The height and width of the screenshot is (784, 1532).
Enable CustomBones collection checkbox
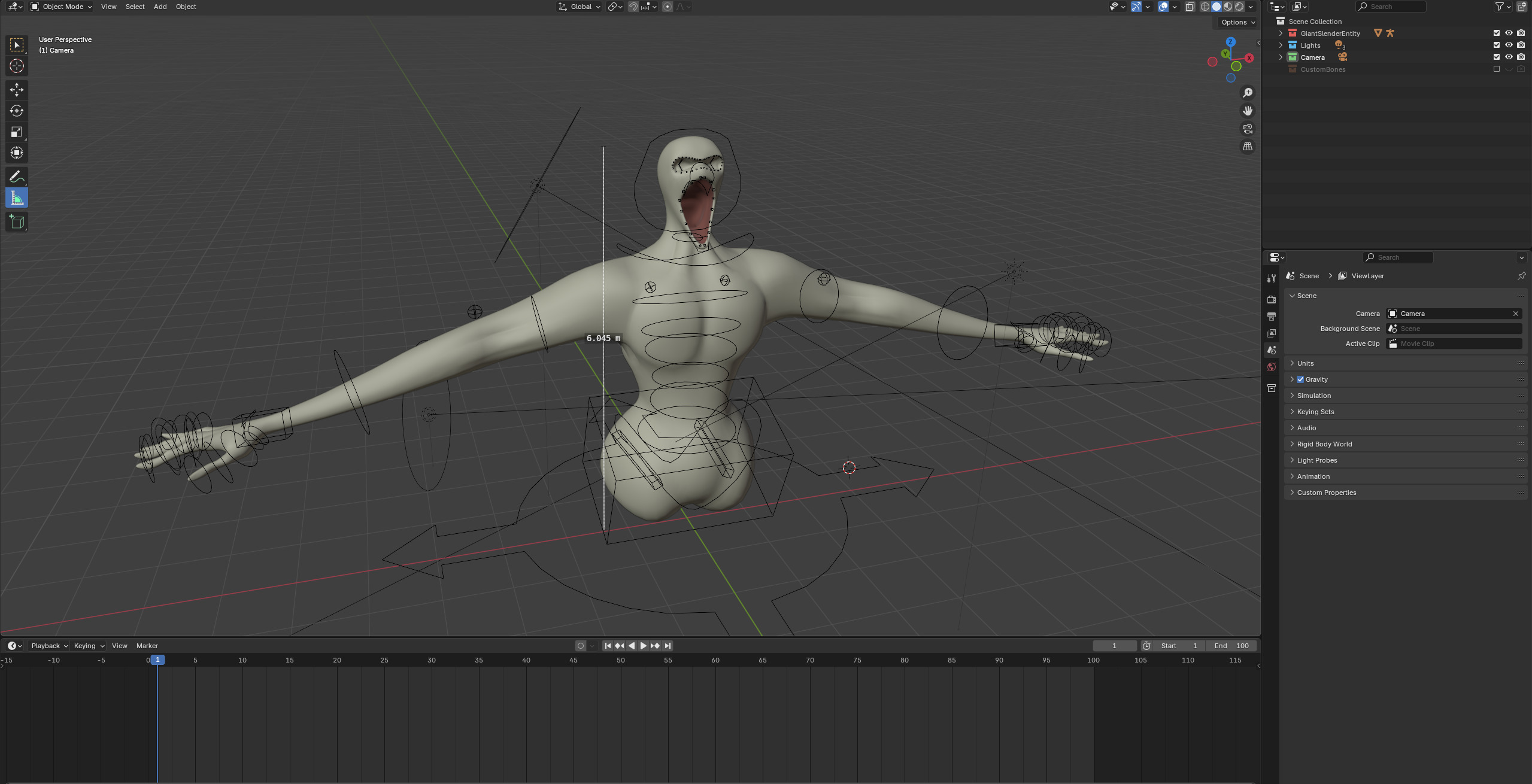click(x=1497, y=69)
